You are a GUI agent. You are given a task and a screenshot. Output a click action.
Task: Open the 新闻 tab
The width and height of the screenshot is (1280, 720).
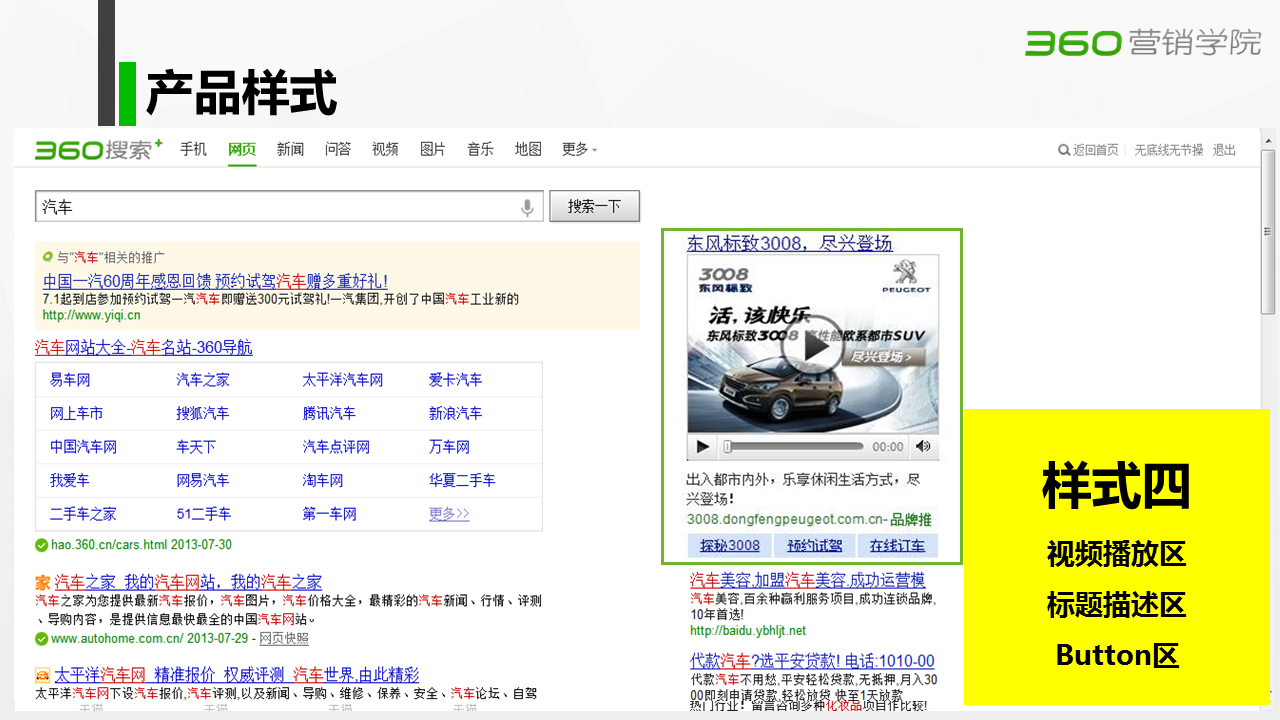coord(290,149)
